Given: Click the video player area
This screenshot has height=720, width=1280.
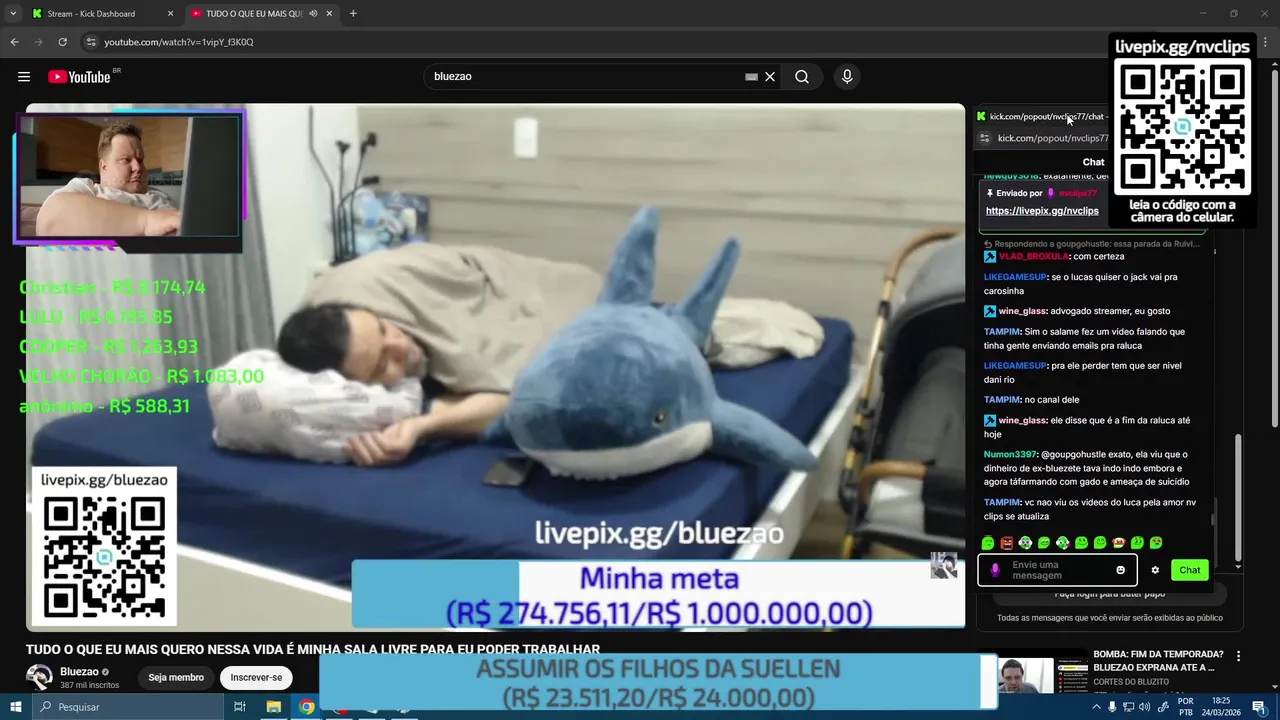Looking at the screenshot, I should coord(495,367).
